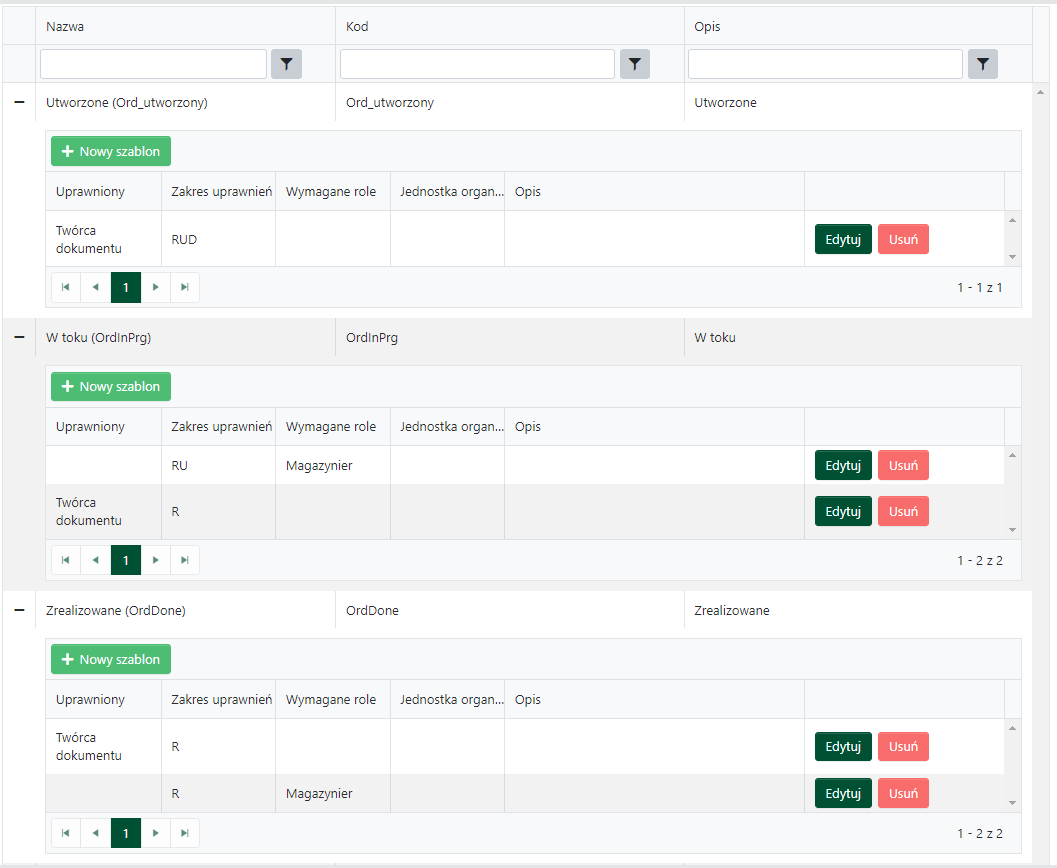Go to last page in Zrealizowane pager
The height and width of the screenshot is (868, 1057).
(x=185, y=833)
